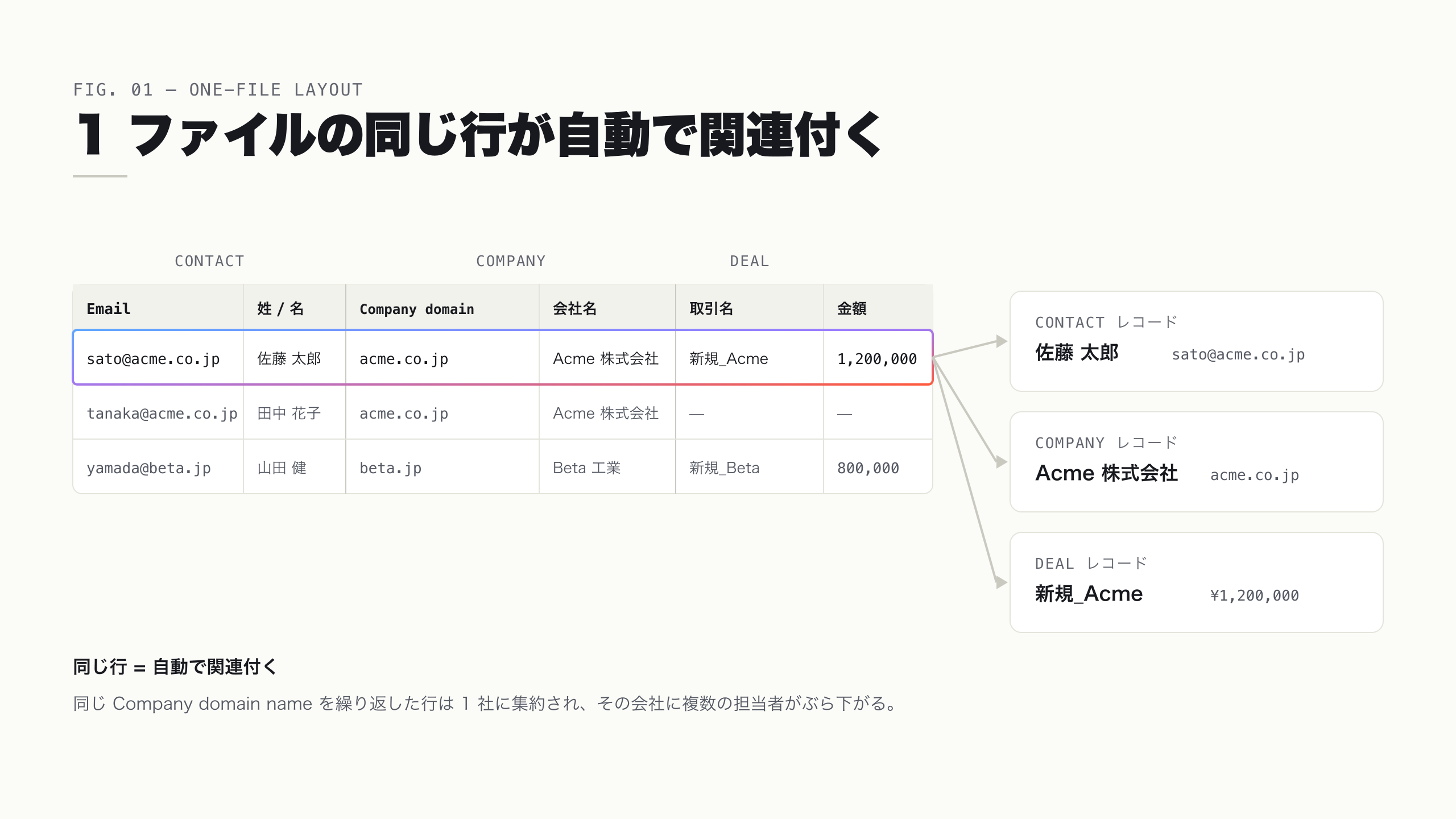Click the DEAL group label above table

click(750, 261)
